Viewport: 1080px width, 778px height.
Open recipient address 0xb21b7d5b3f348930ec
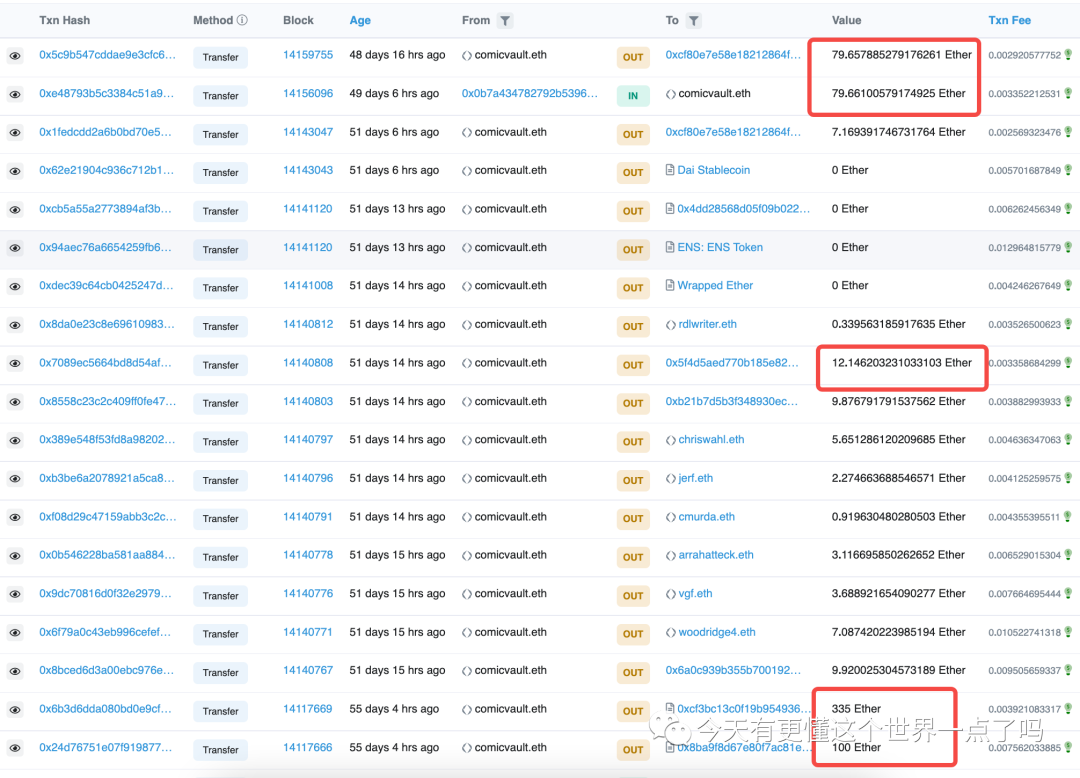pyautogui.click(x=731, y=401)
